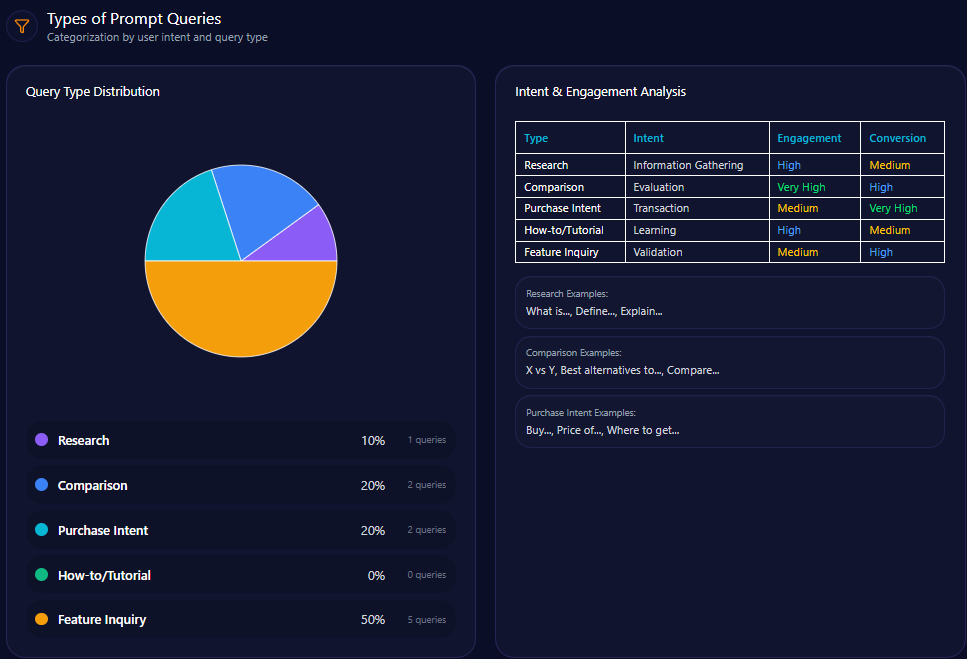This screenshot has width=967, height=659.
Task: Click the Type column header
Action: [x=536, y=138]
